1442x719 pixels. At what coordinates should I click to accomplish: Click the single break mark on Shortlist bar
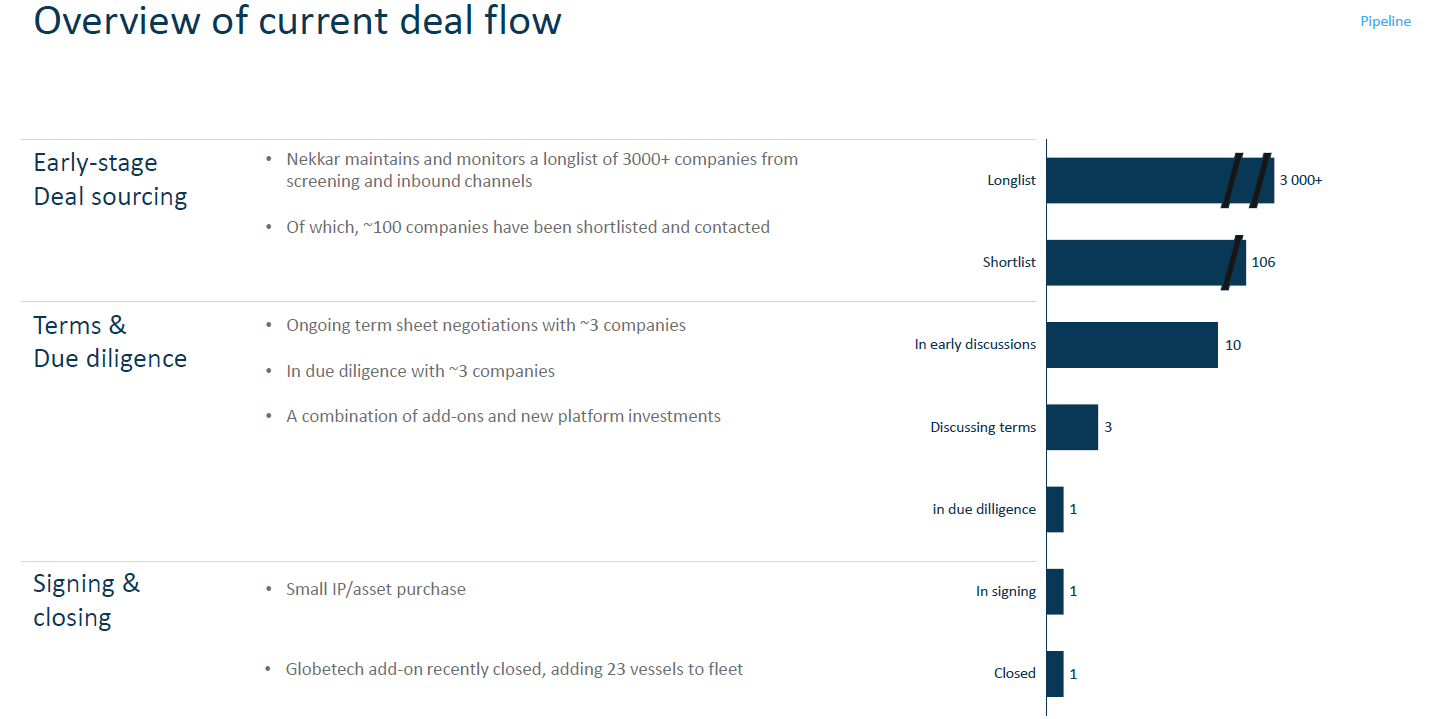pyautogui.click(x=1233, y=262)
